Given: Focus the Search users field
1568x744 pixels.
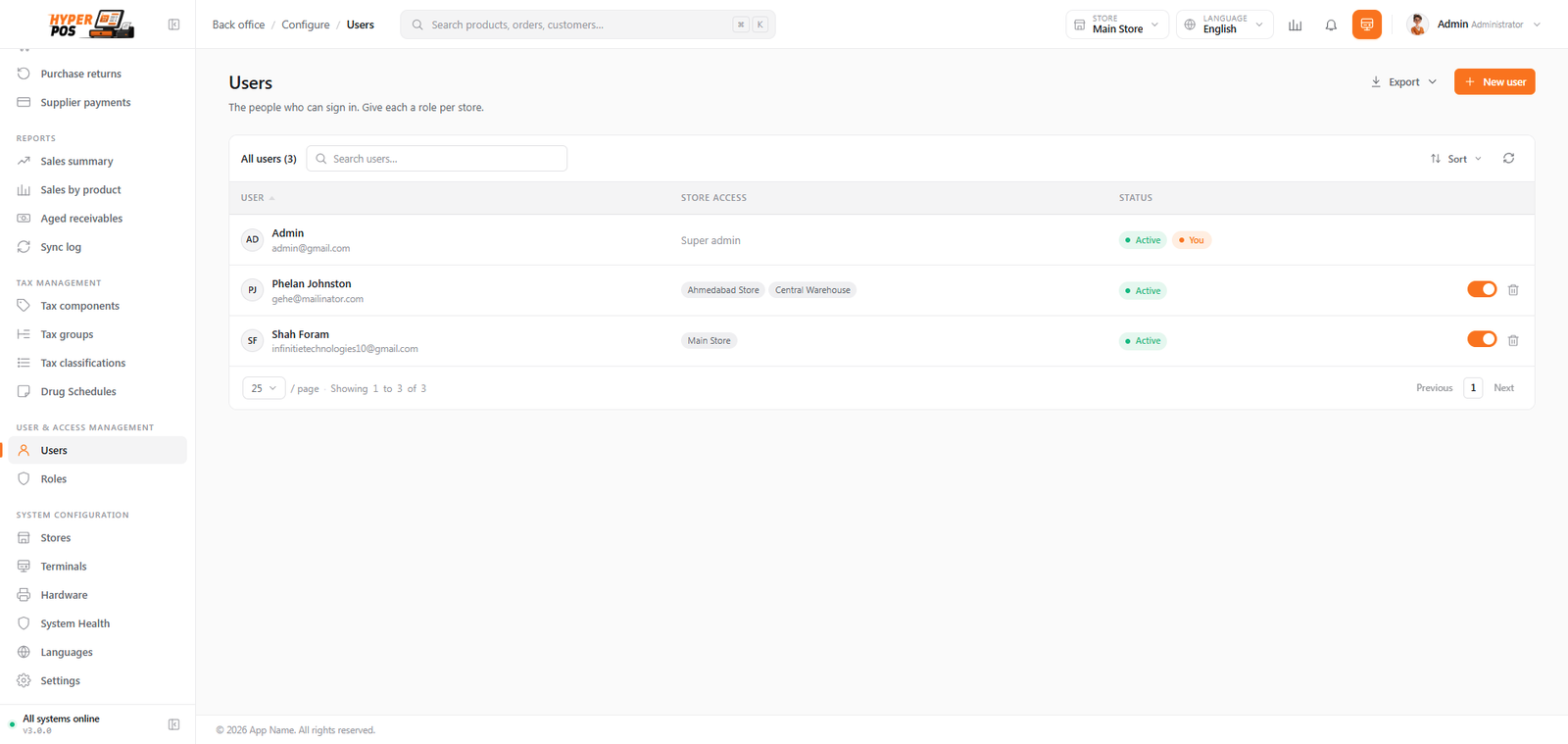Looking at the screenshot, I should tap(437, 159).
